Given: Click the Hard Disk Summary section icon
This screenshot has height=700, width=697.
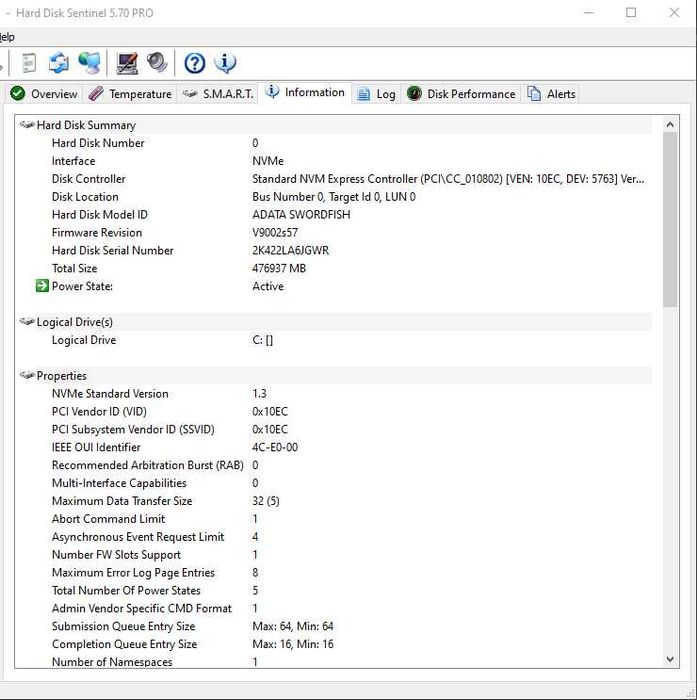Looking at the screenshot, I should coord(27,125).
